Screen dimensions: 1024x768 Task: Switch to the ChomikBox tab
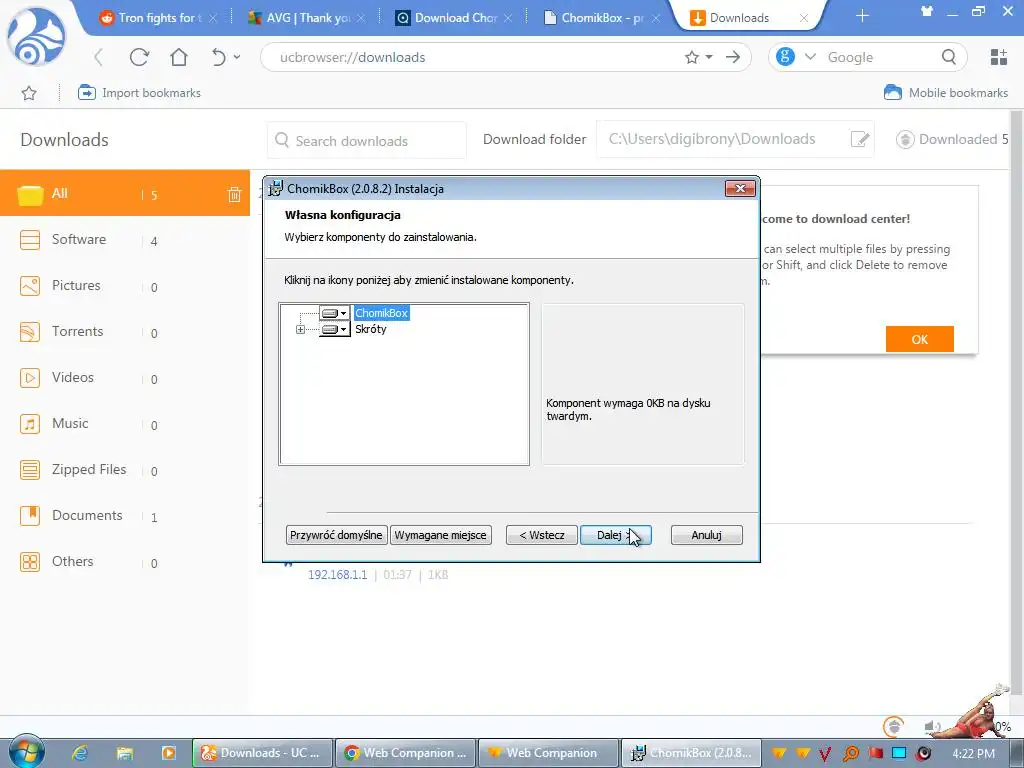pos(602,18)
